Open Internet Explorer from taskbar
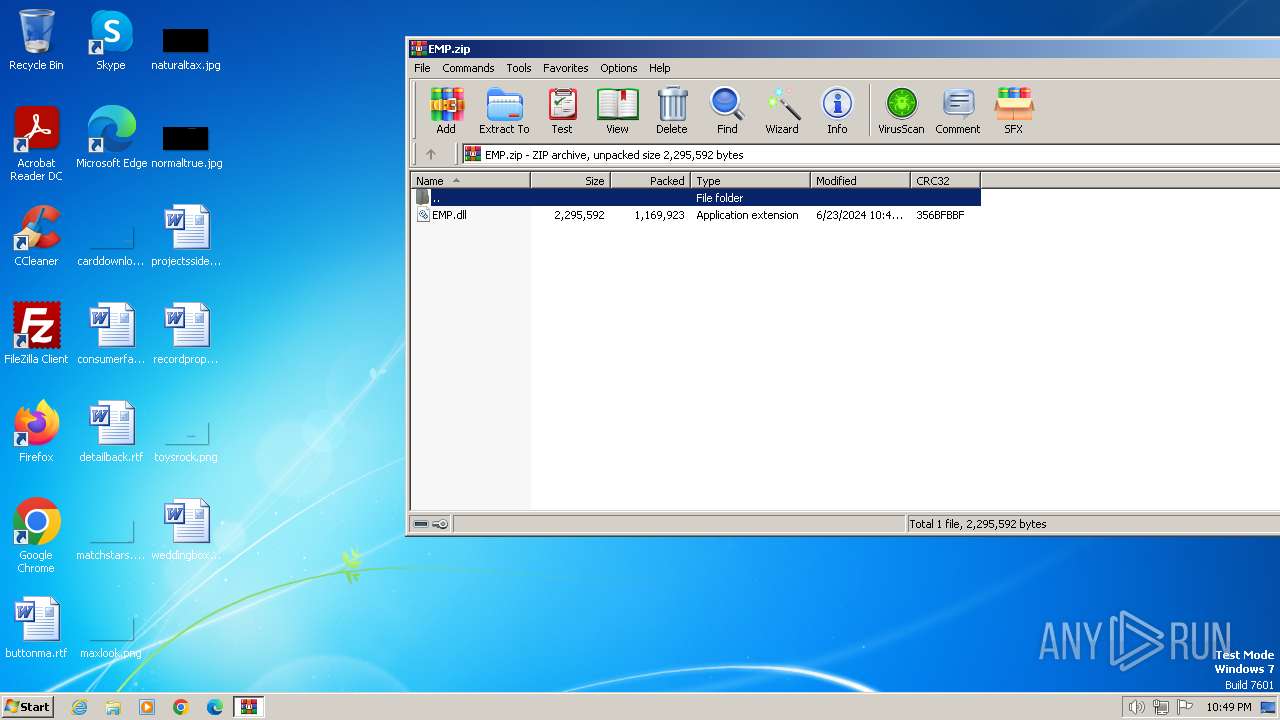Image resolution: width=1280 pixels, height=720 pixels. pyautogui.click(x=79, y=707)
